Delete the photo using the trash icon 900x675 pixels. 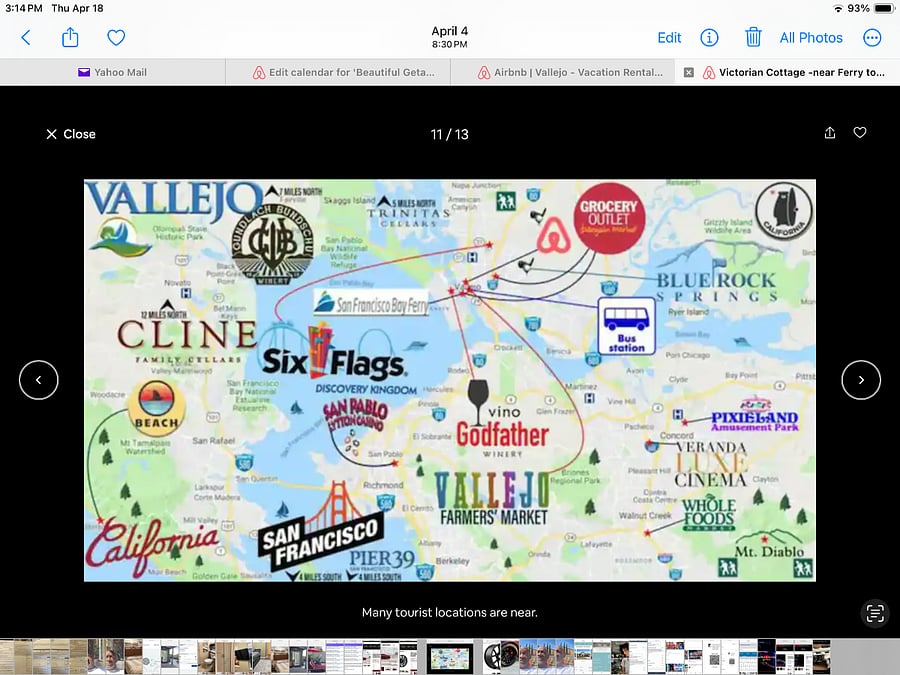[x=753, y=37]
